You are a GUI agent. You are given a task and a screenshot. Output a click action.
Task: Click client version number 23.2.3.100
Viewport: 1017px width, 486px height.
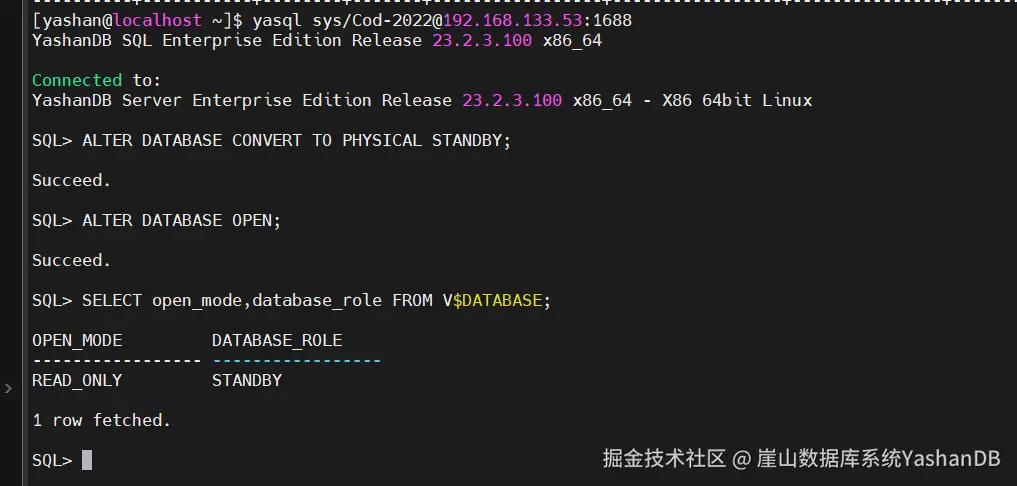click(482, 41)
